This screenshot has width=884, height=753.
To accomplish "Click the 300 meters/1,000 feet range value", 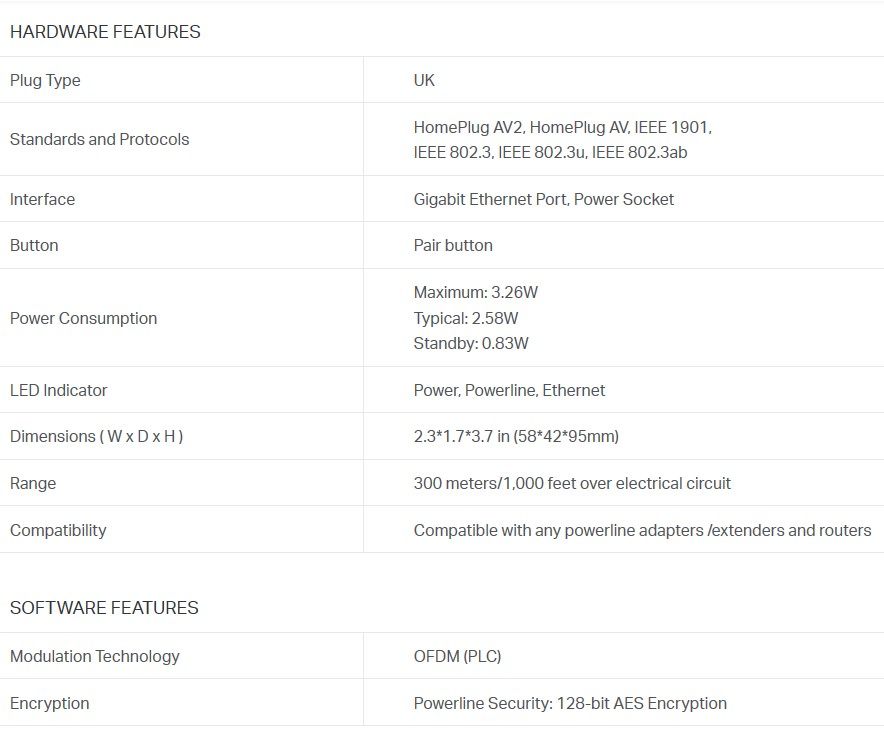I will tap(572, 483).
